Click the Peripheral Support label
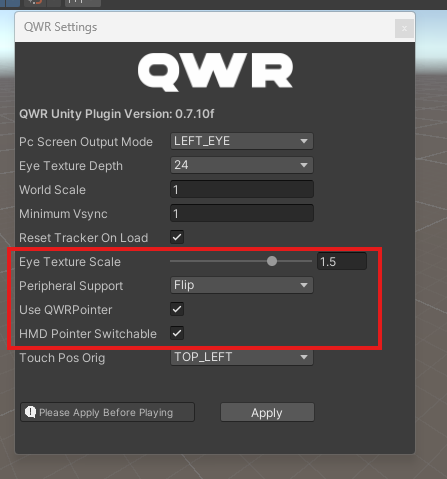Viewport: 447px width, 479px height. 71,286
